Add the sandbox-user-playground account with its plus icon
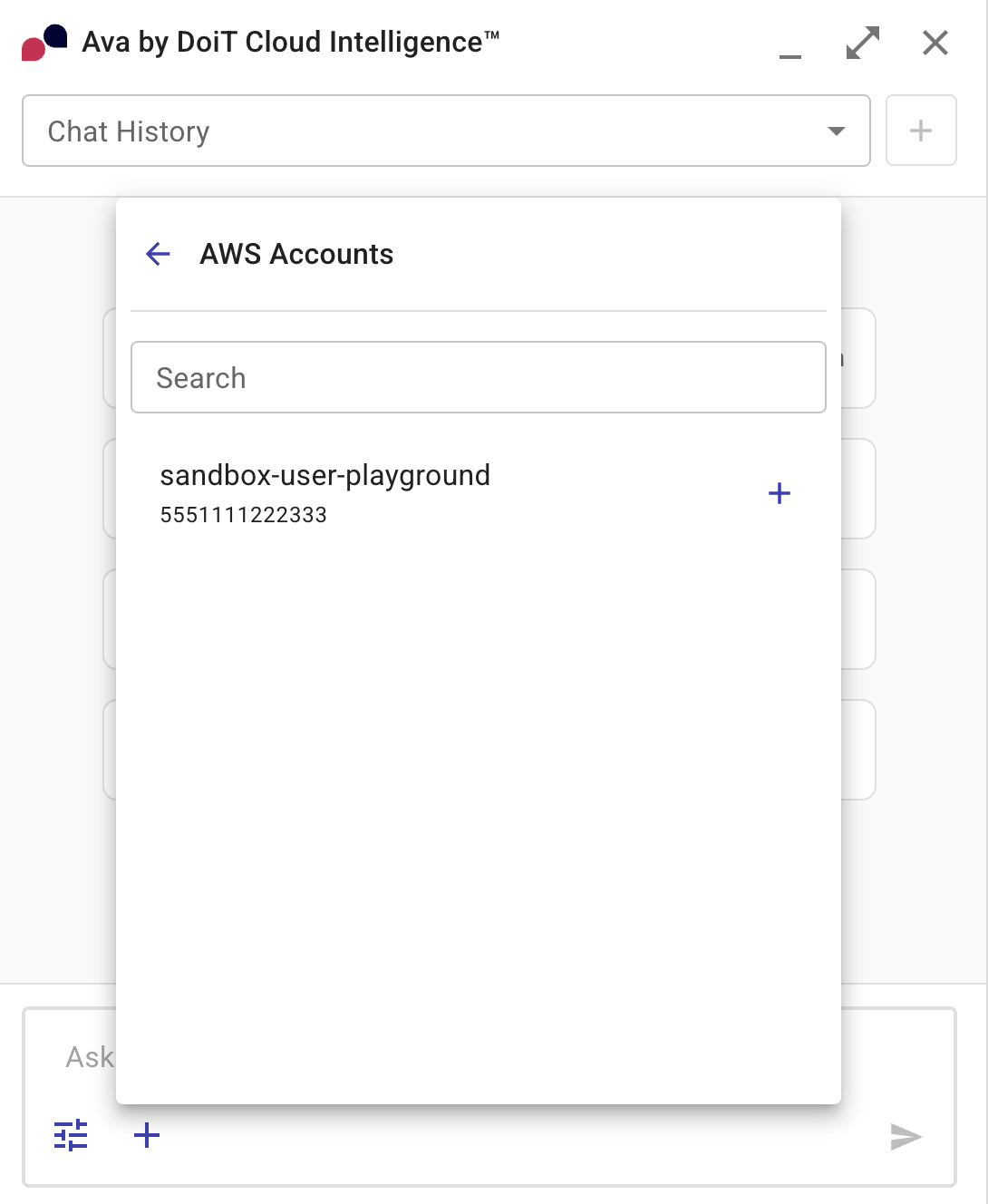 point(779,492)
